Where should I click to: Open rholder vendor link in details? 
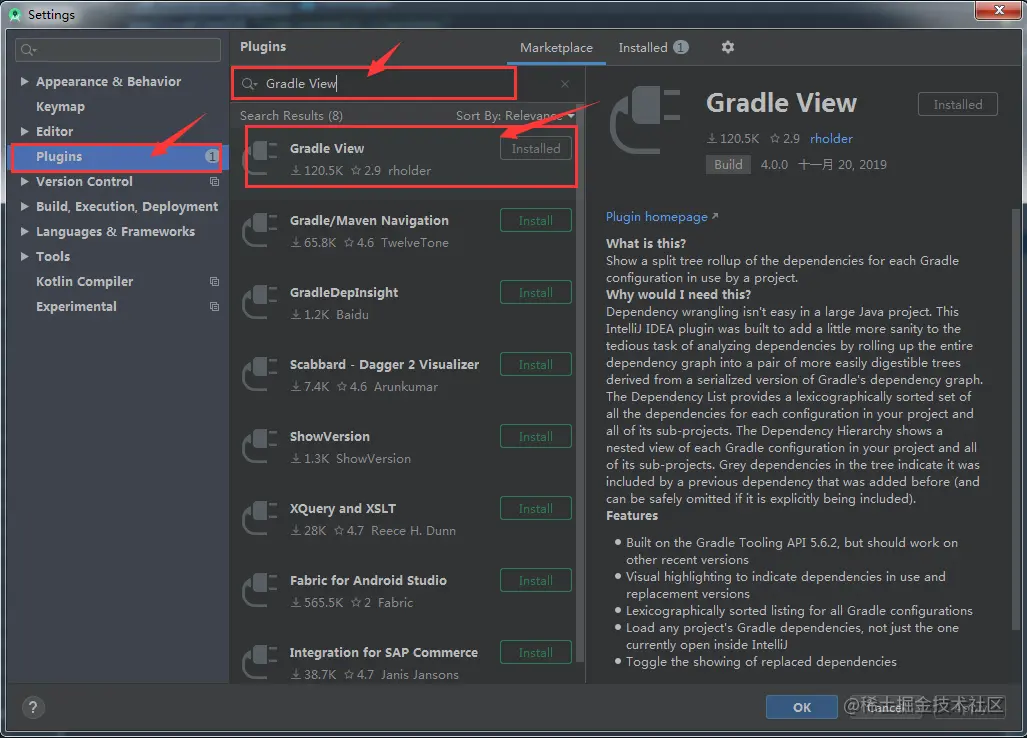(831, 138)
